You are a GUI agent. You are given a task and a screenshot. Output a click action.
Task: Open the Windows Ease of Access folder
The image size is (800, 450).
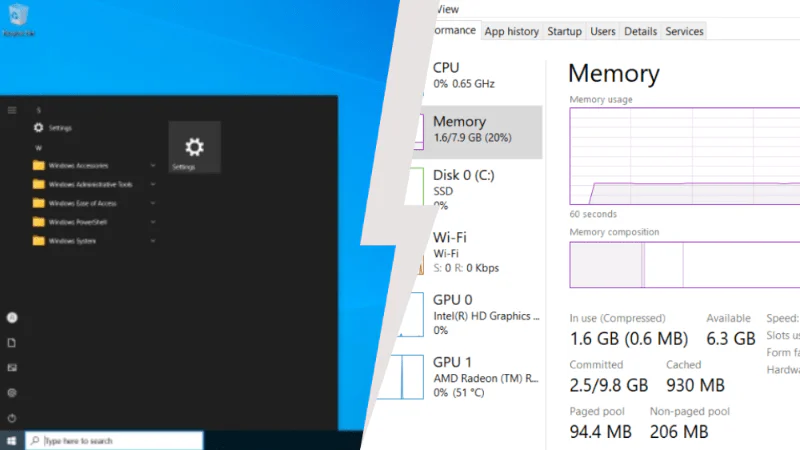pyautogui.click(x=82, y=203)
